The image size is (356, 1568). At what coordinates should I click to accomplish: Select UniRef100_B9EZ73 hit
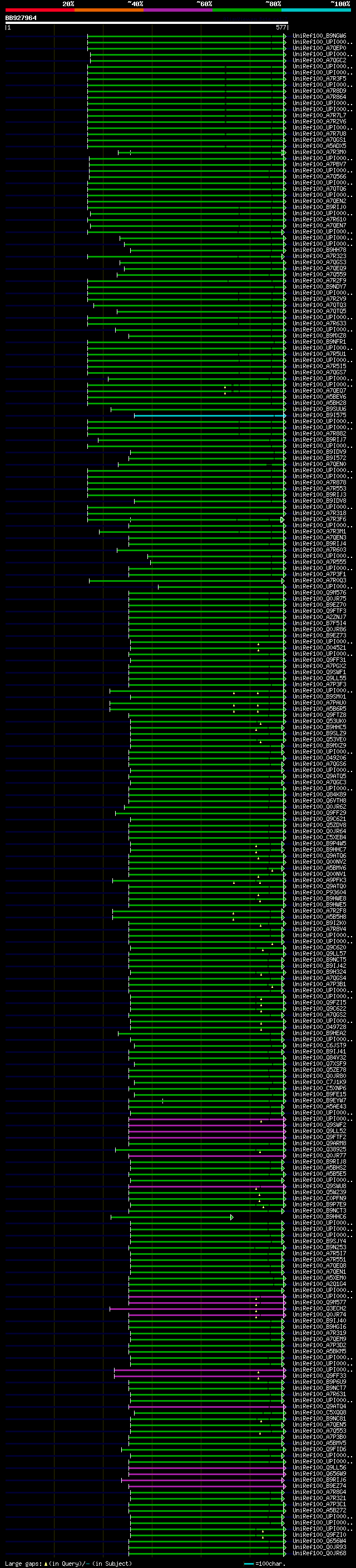319,635
